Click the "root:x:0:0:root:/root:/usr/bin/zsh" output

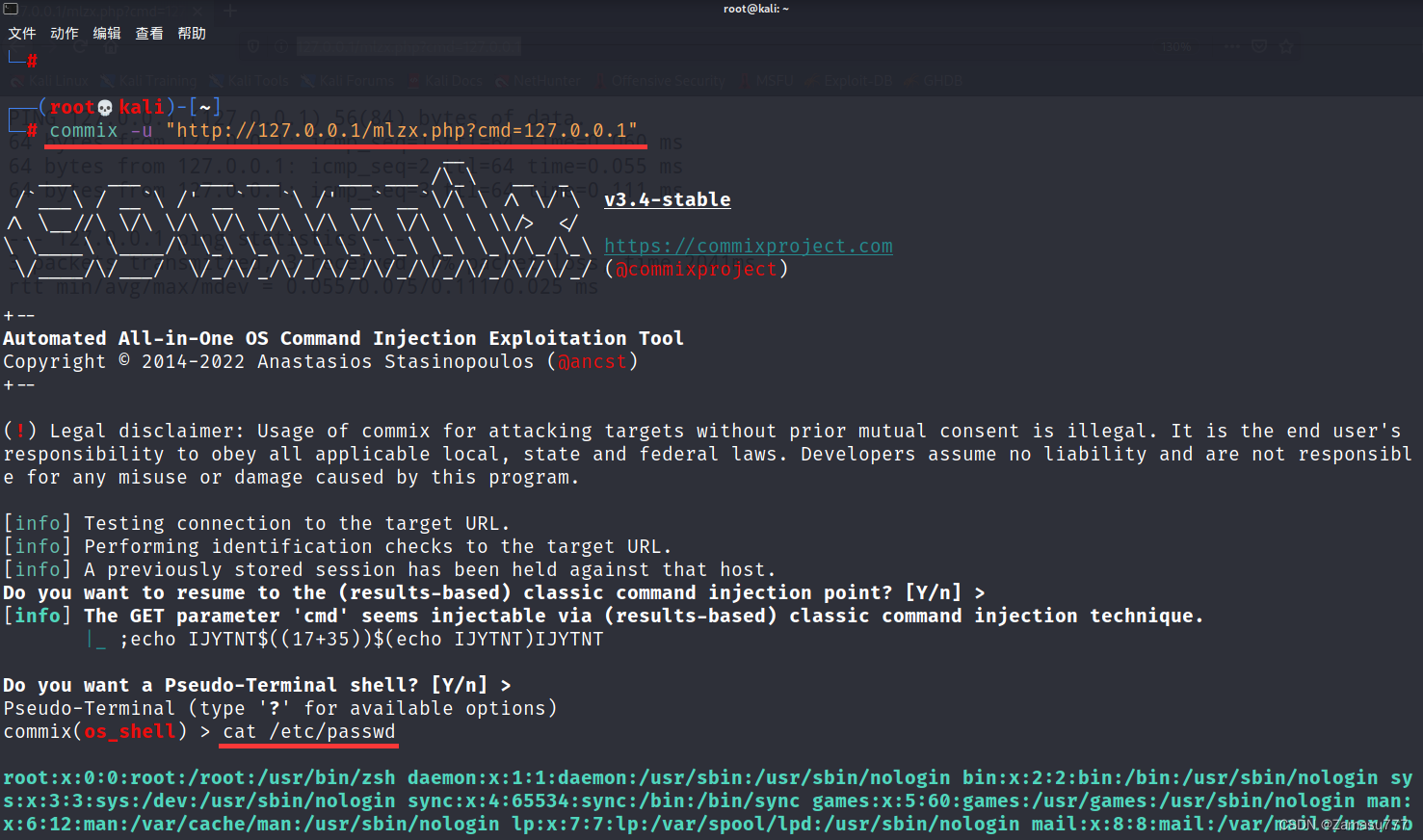[199, 777]
